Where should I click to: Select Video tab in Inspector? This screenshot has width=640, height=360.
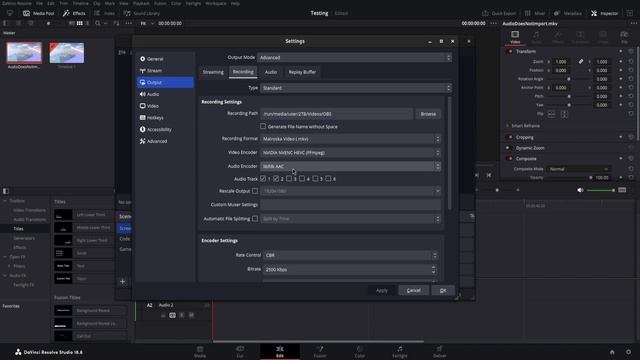[x=515, y=37]
